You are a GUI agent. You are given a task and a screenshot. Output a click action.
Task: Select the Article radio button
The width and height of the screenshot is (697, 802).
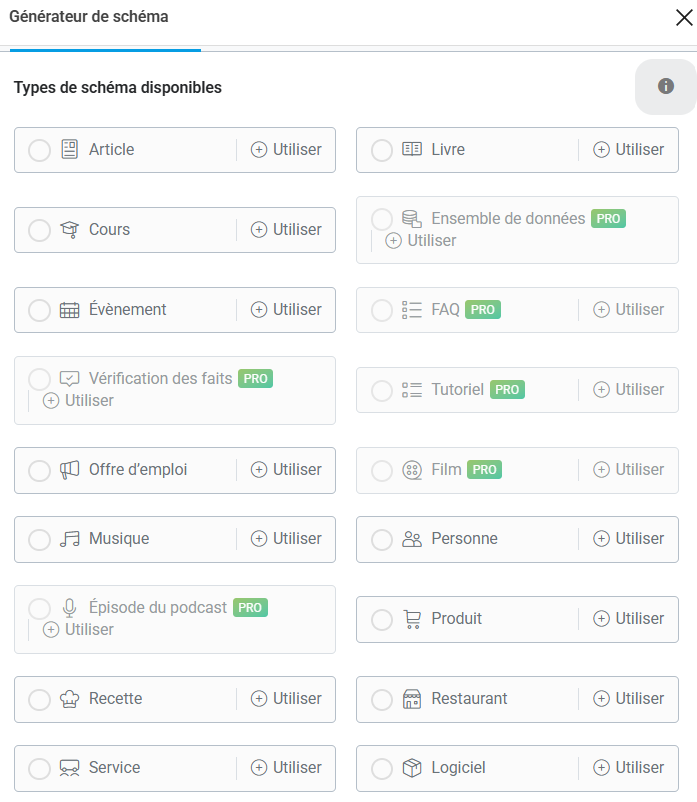coord(39,150)
